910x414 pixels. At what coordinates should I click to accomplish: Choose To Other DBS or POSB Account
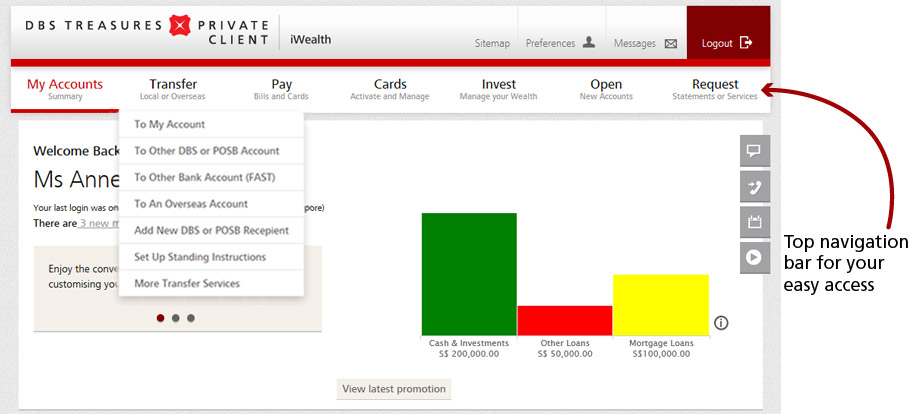click(x=211, y=151)
